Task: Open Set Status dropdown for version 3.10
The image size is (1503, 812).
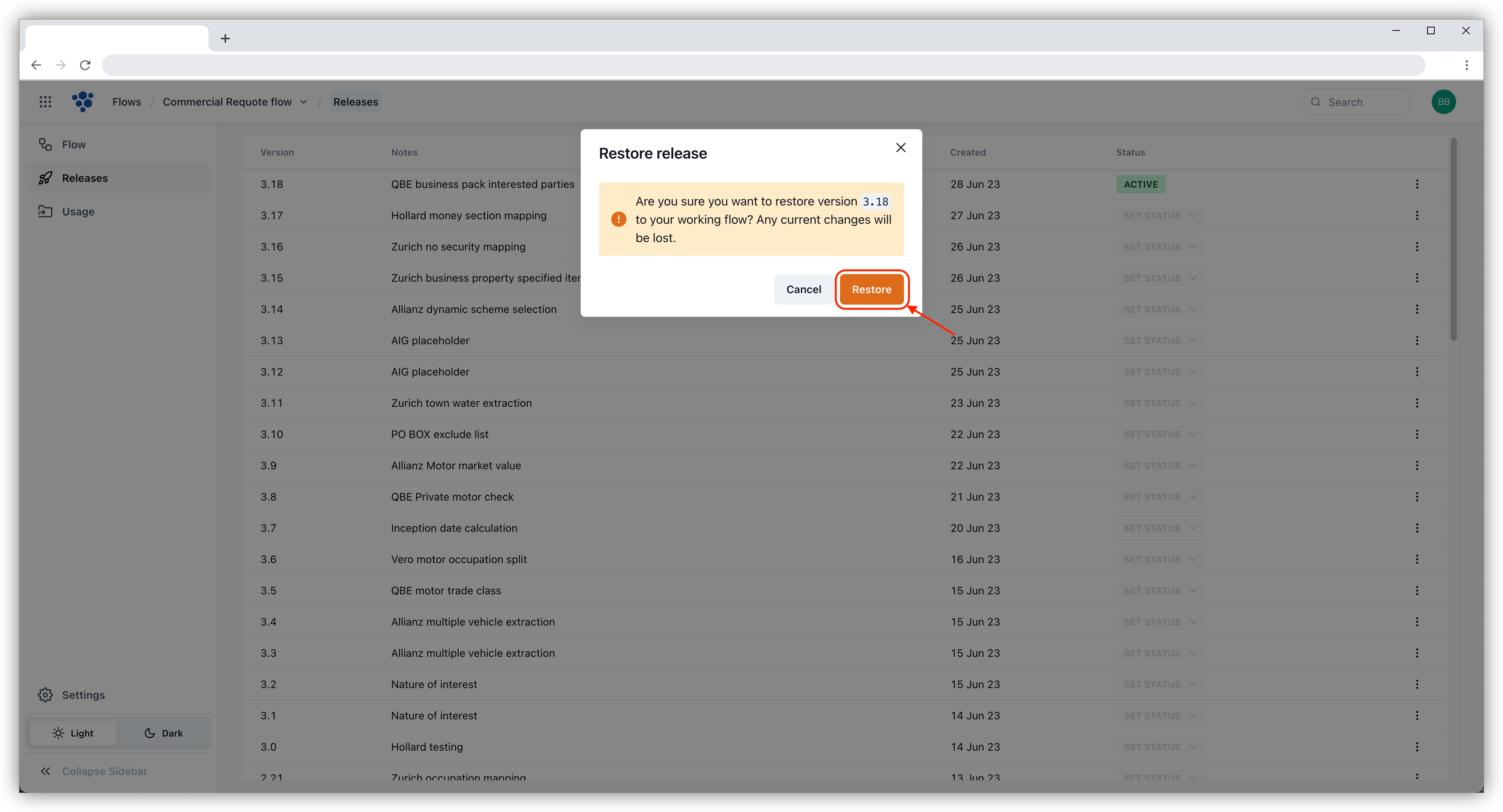Action: point(1159,435)
